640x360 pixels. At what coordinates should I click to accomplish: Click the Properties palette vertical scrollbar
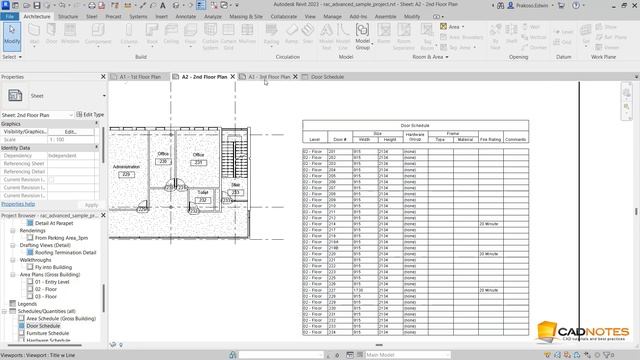pyautogui.click(x=103, y=145)
